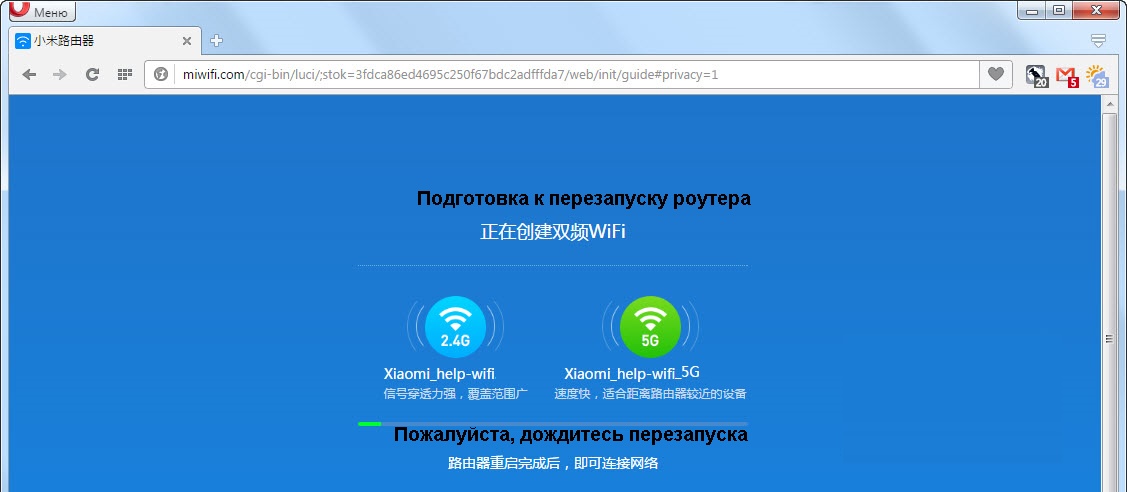Go back to previous page
The height and width of the screenshot is (492, 1127).
[x=29, y=74]
